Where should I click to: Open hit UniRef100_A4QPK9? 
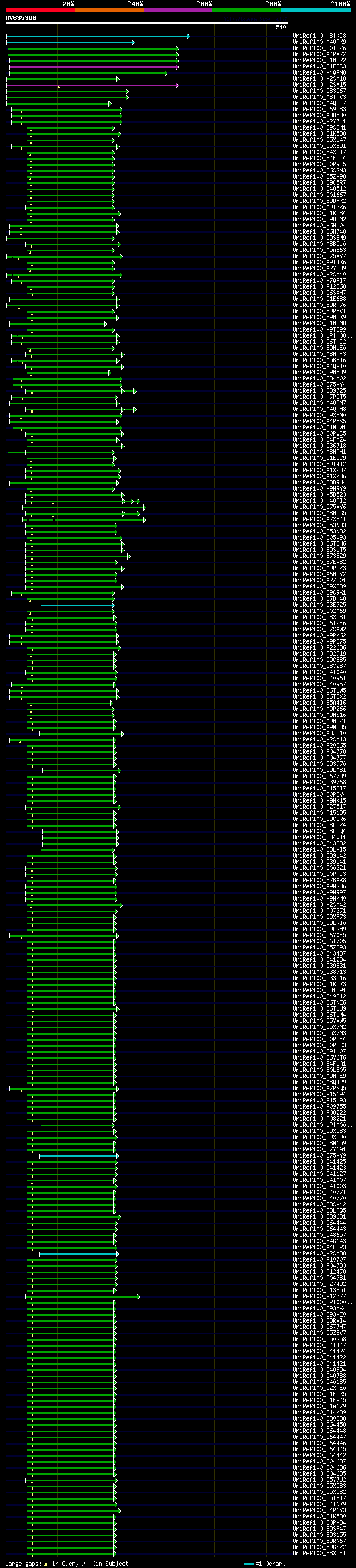[x=319, y=42]
